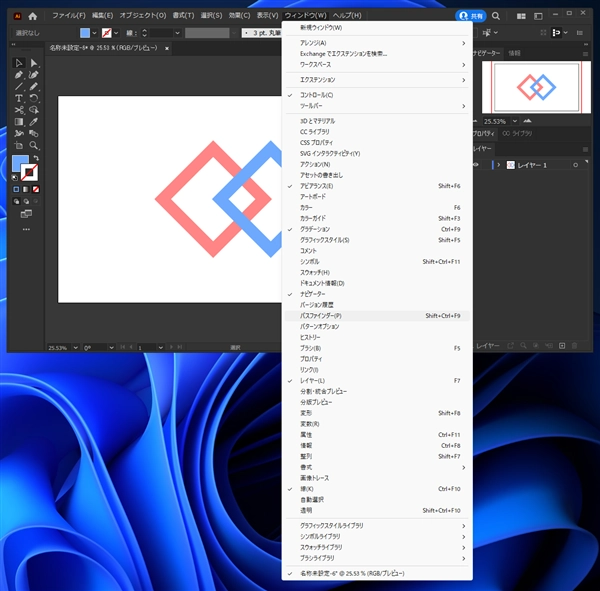Open the fill color dropdown arrow

pos(94,33)
